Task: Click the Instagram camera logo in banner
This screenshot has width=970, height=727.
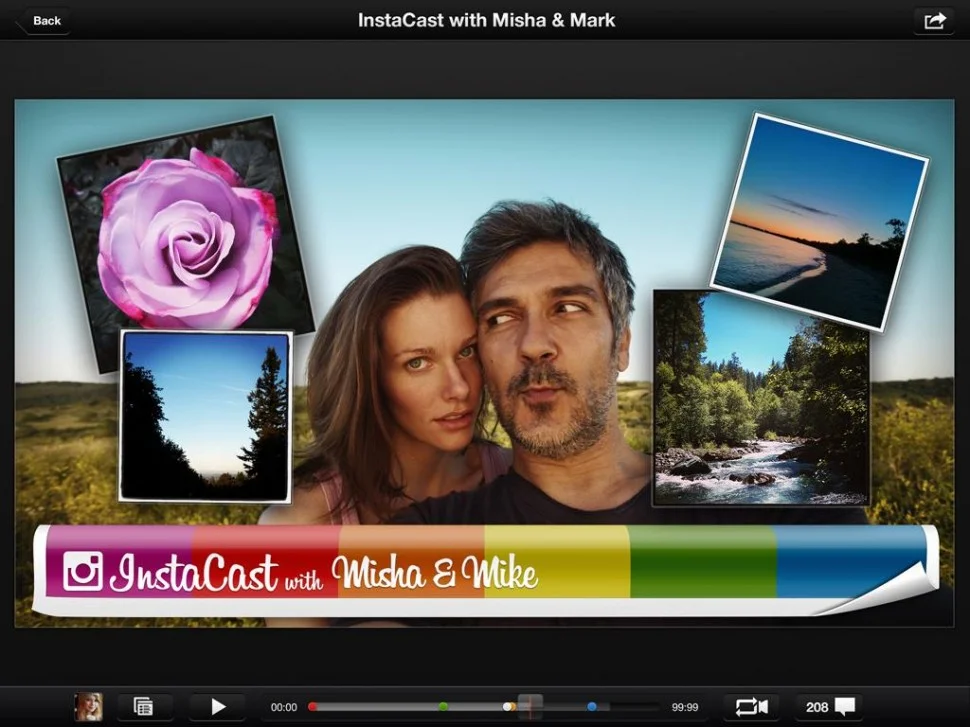Action: pyautogui.click(x=83, y=571)
